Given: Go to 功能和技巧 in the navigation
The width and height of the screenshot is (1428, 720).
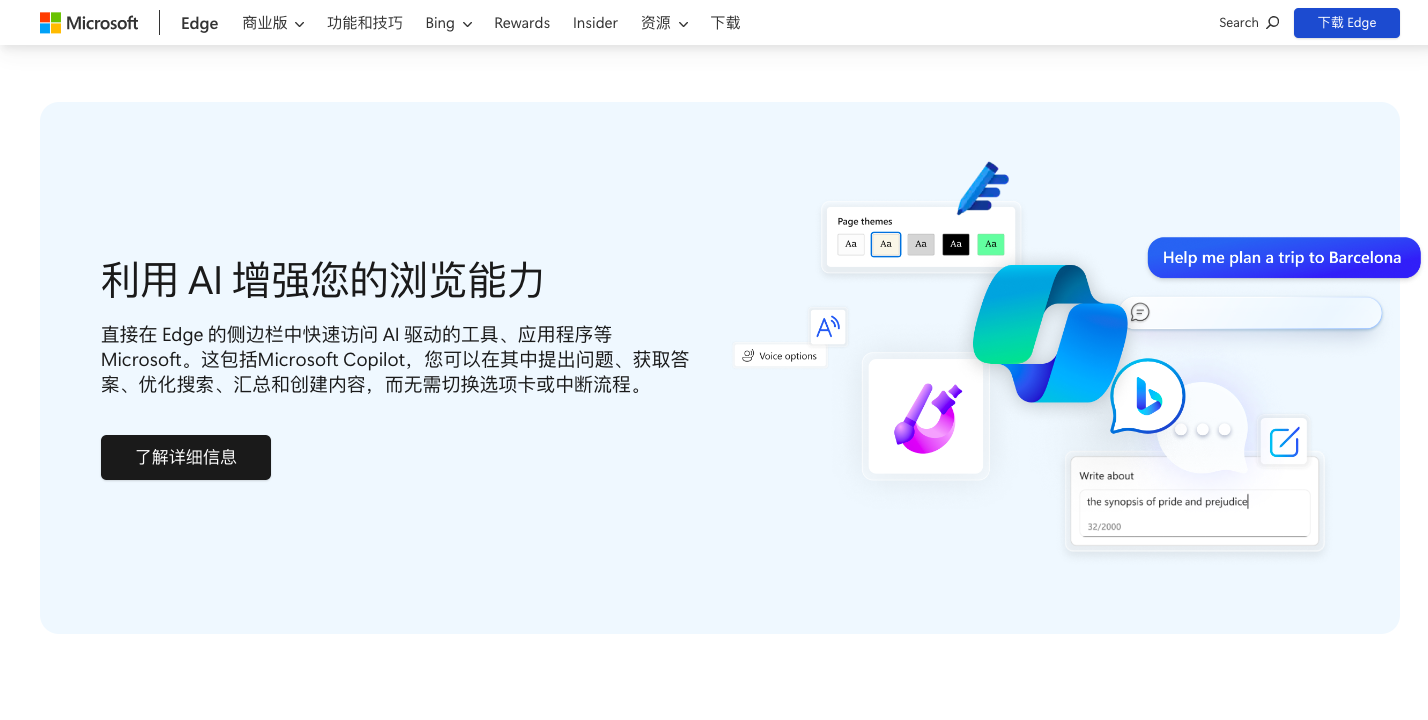Looking at the screenshot, I should click(x=365, y=22).
